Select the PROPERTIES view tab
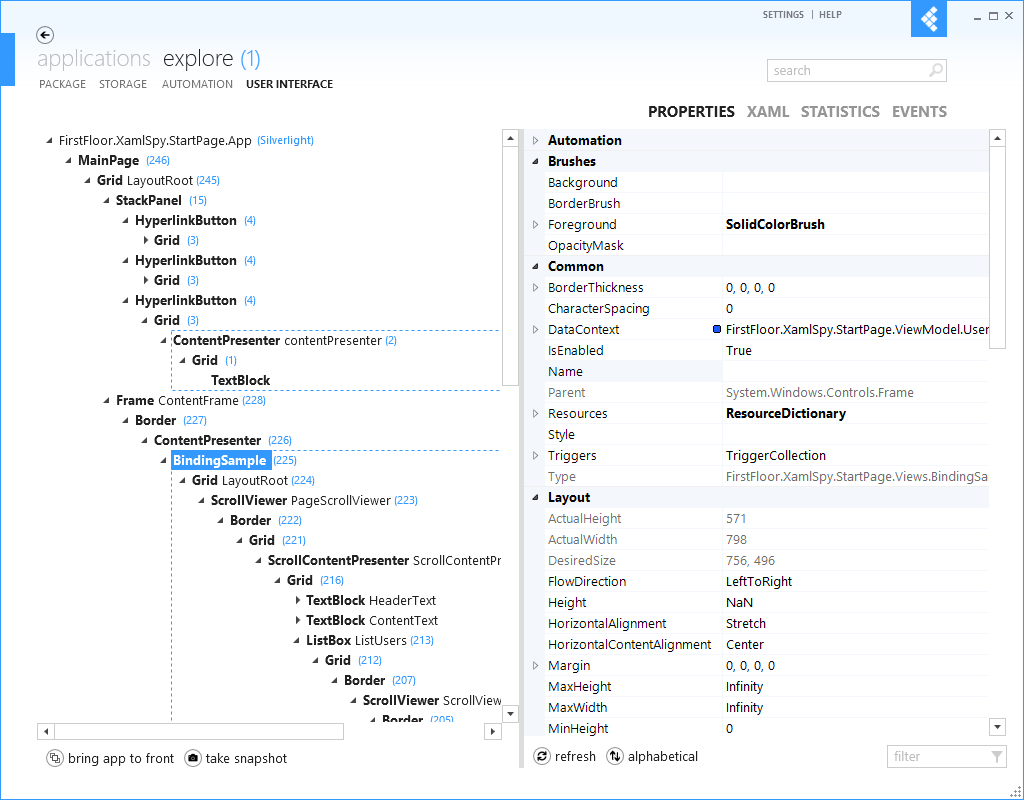Screen dimensions: 1024x800 [x=691, y=112]
